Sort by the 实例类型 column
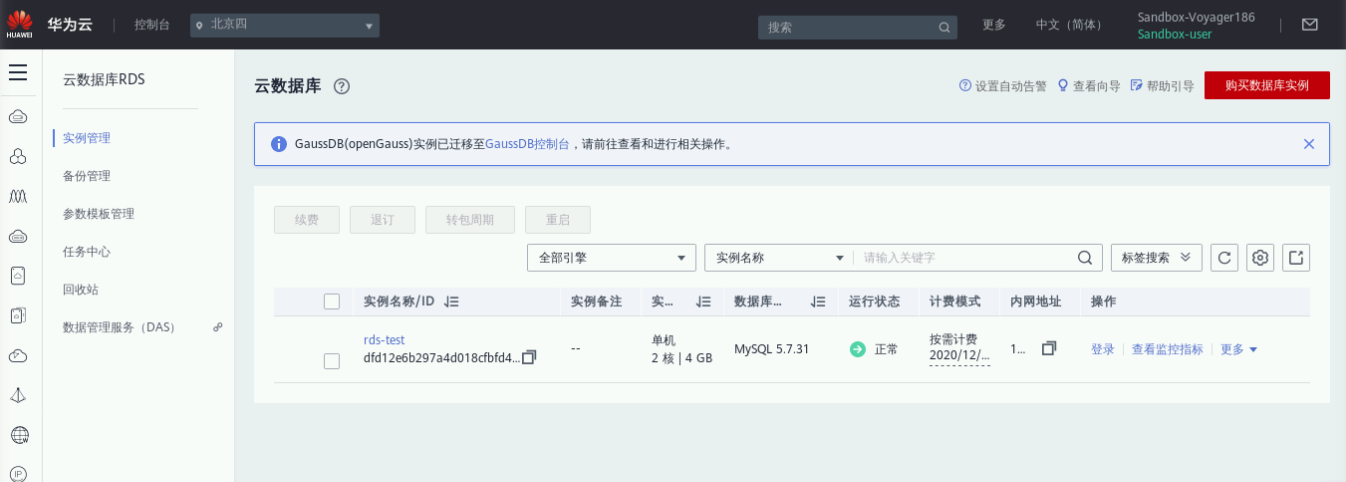The height and width of the screenshot is (482, 1346). pyautogui.click(x=703, y=301)
